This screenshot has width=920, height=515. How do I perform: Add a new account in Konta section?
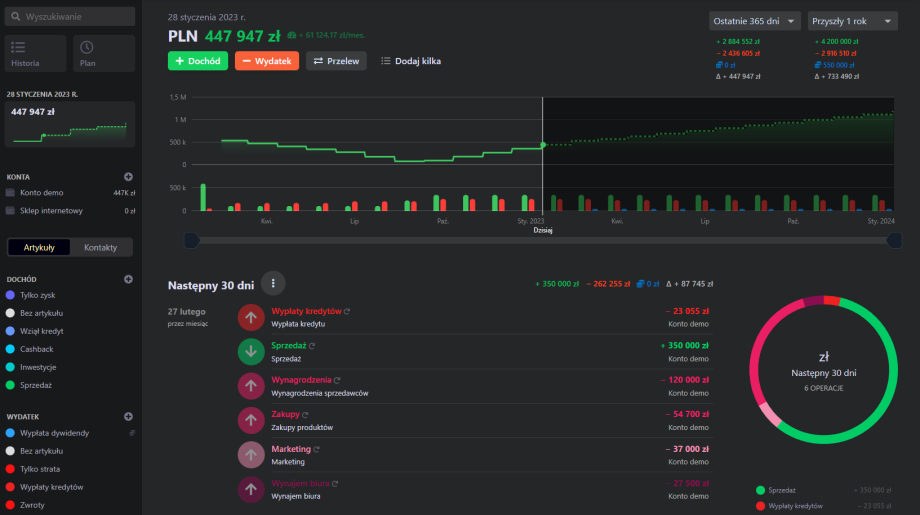[128, 176]
